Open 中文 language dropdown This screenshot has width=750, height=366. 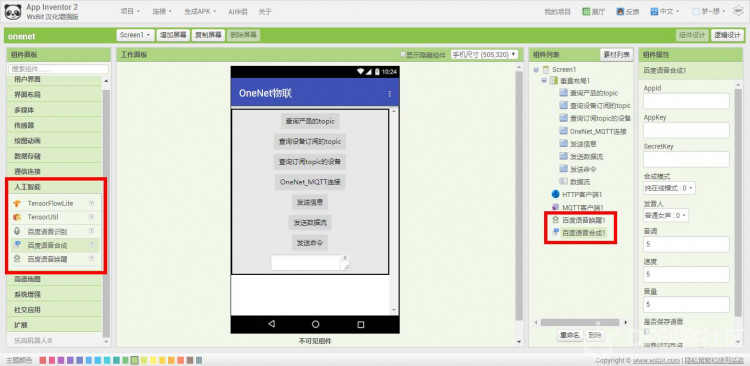tap(665, 11)
